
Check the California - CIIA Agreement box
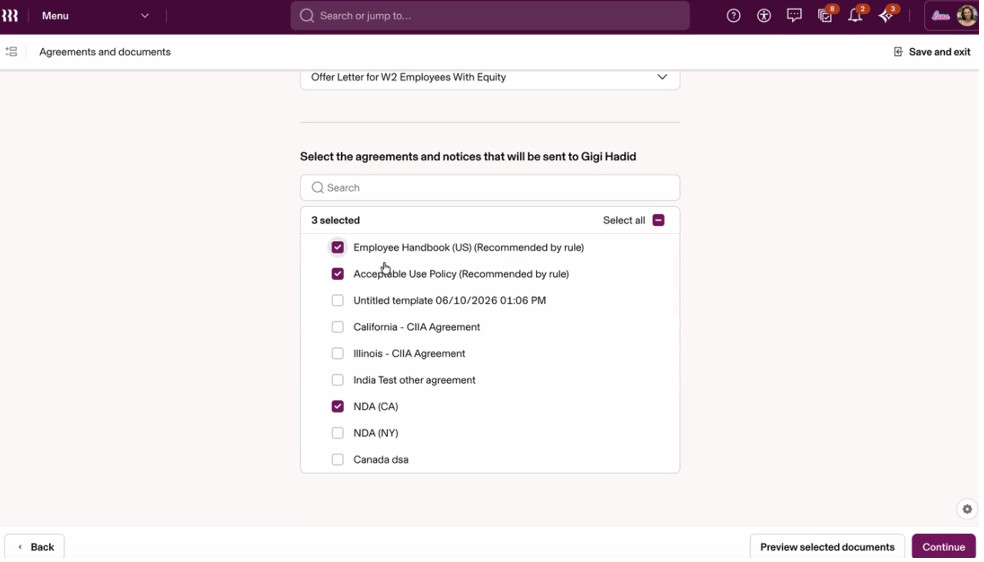(x=338, y=327)
